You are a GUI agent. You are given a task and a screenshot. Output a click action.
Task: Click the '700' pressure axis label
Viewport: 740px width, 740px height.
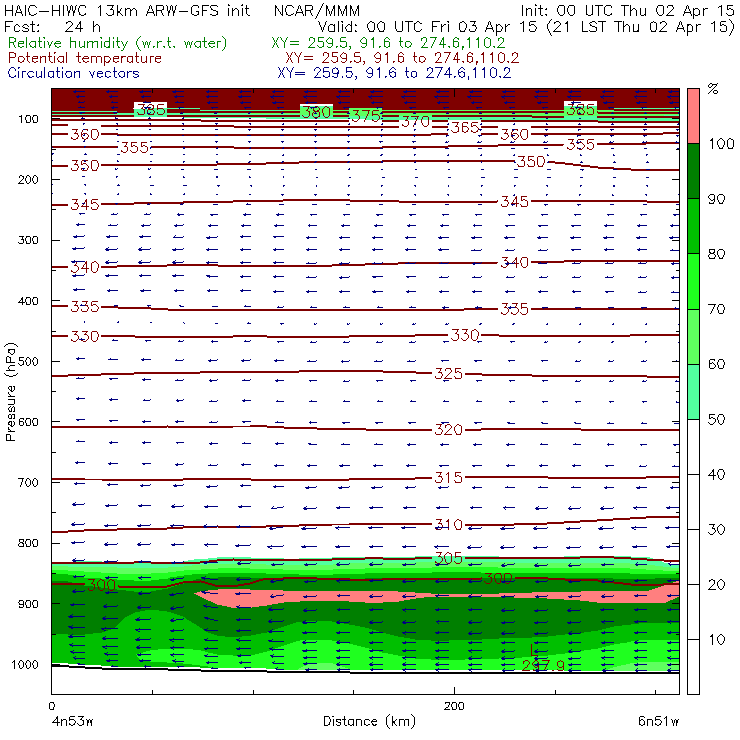pyautogui.click(x=28, y=482)
